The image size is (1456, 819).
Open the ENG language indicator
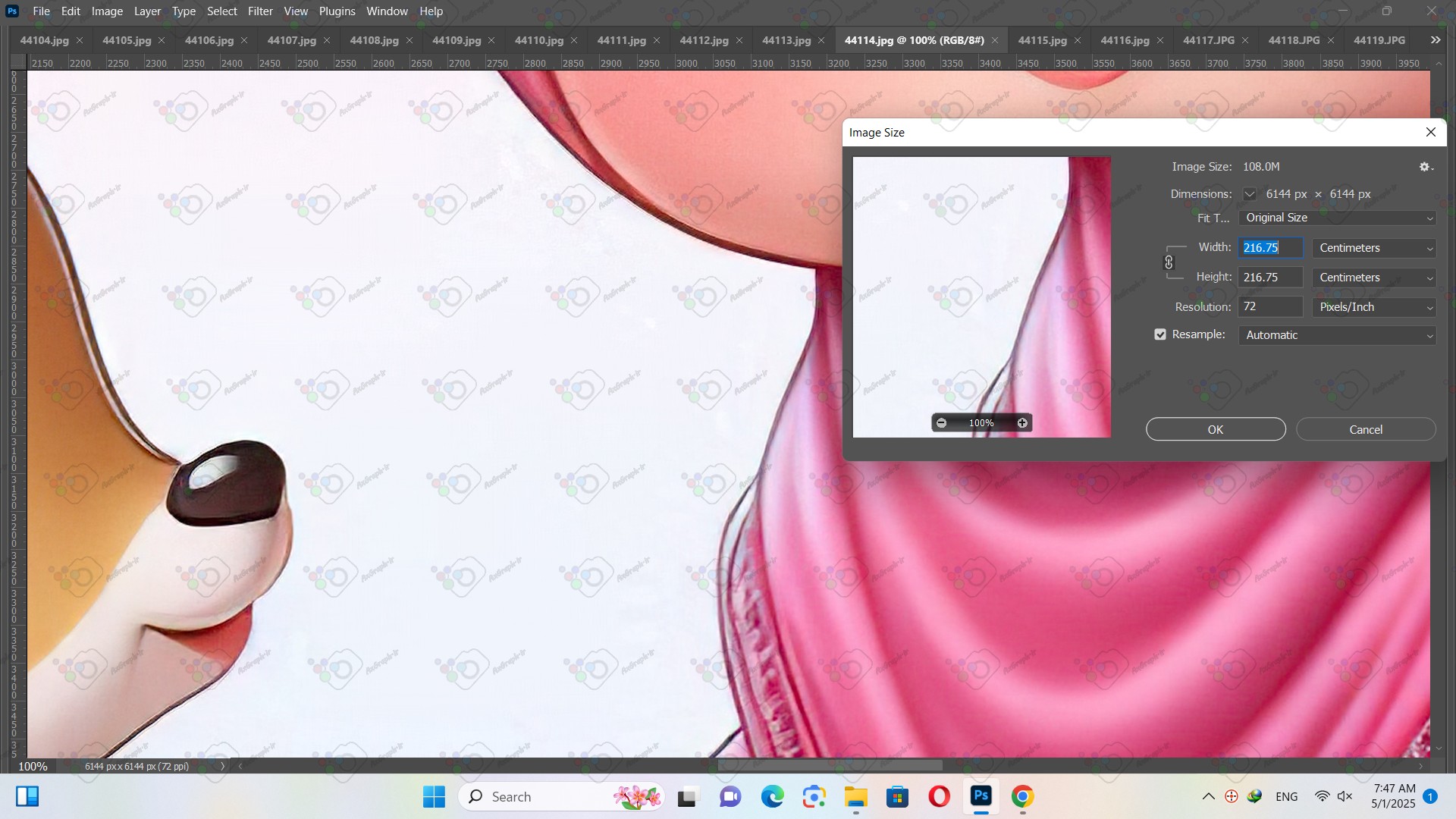[x=1287, y=797]
